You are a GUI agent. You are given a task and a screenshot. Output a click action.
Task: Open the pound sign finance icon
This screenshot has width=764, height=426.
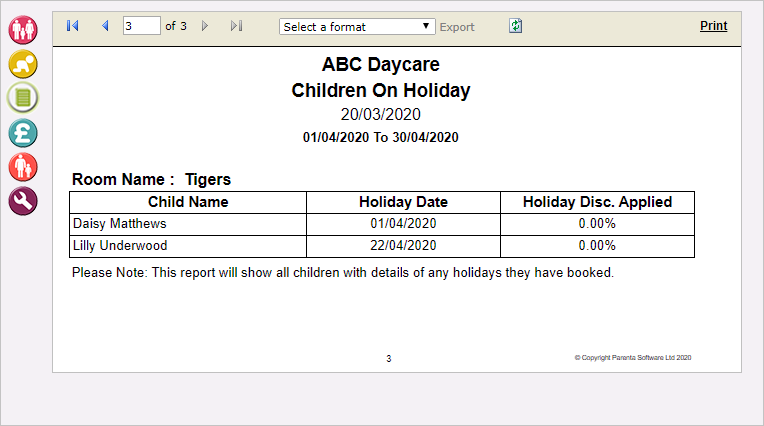click(x=23, y=133)
